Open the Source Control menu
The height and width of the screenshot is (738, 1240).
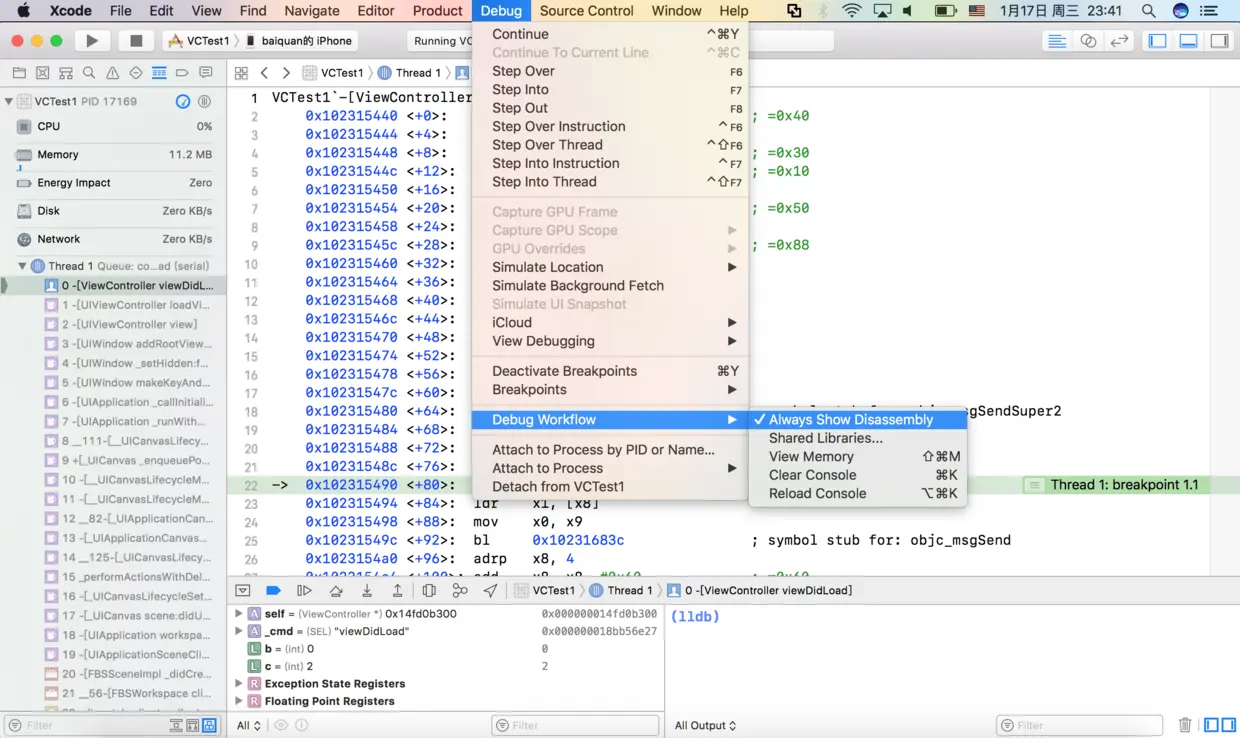[586, 11]
